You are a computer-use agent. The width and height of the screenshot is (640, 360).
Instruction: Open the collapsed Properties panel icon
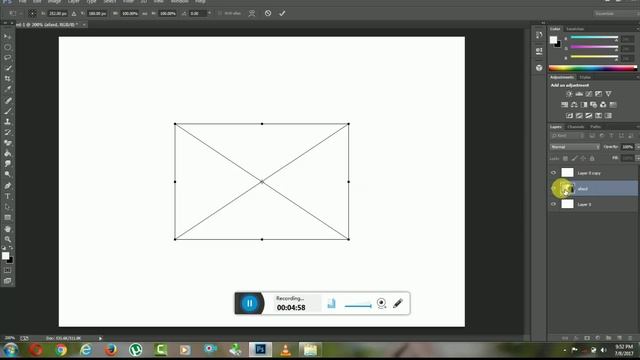click(539, 51)
